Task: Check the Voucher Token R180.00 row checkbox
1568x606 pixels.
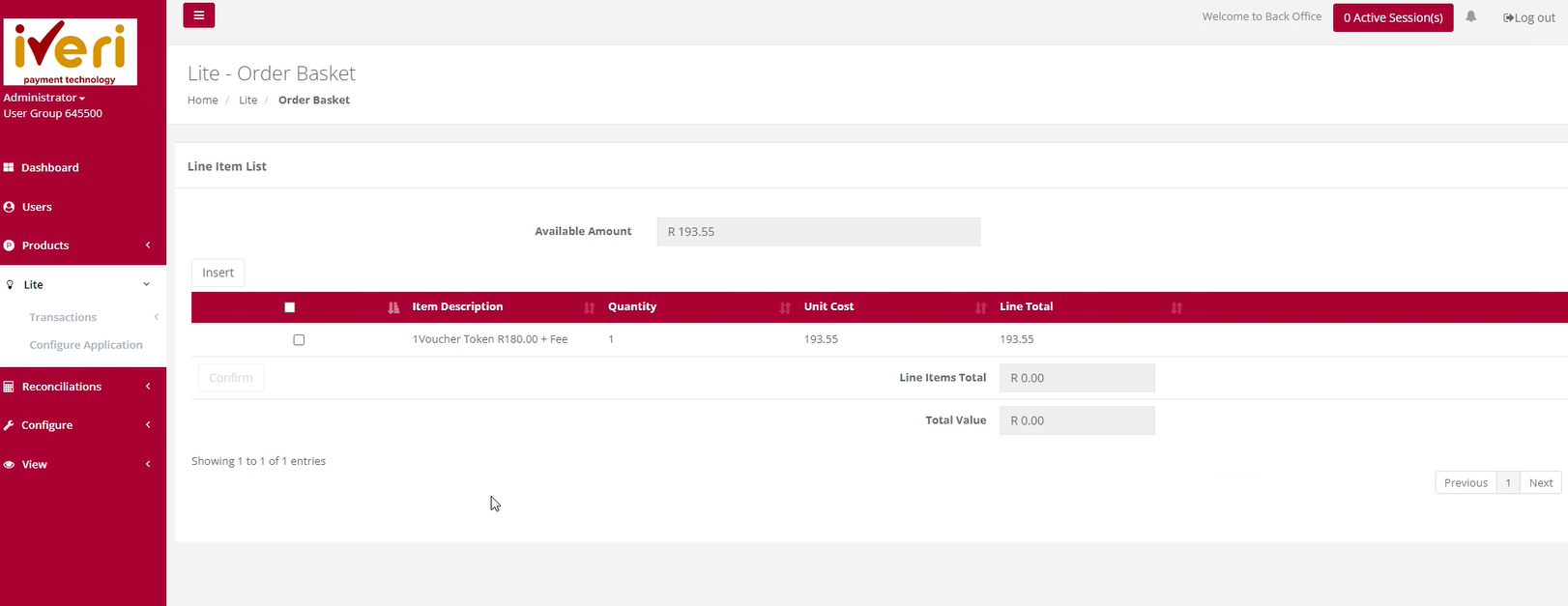Action: point(299,340)
